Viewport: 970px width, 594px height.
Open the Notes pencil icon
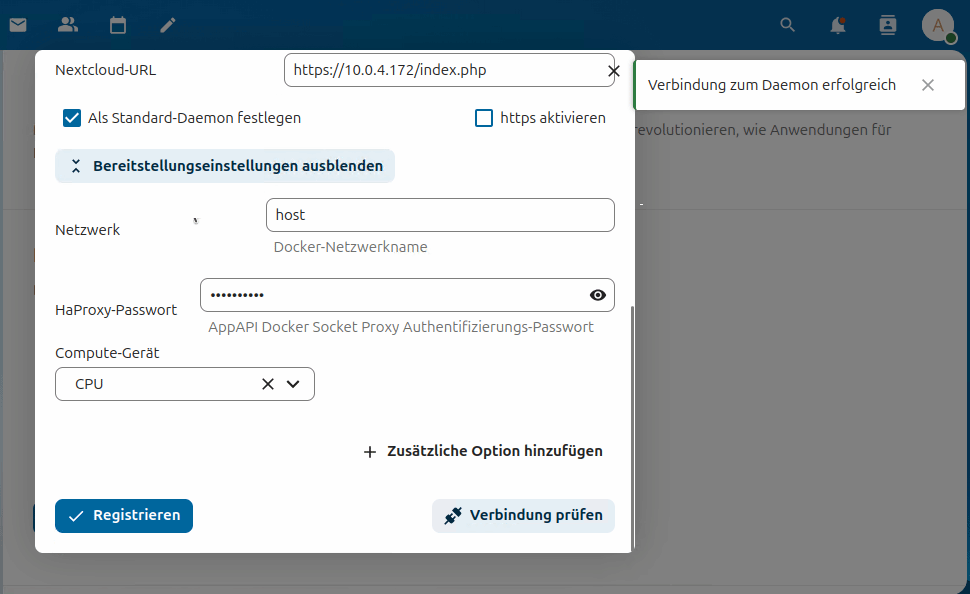(167, 25)
